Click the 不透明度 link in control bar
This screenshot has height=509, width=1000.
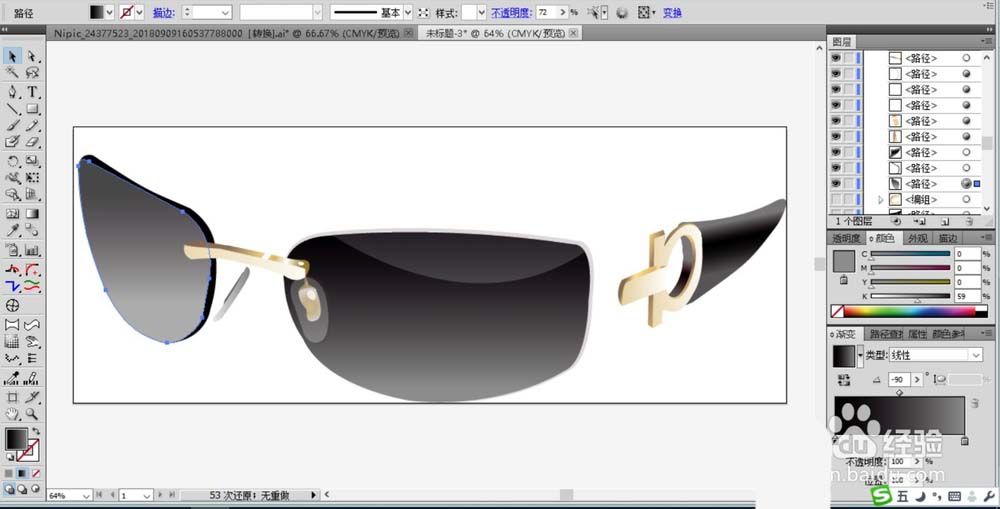[511, 12]
